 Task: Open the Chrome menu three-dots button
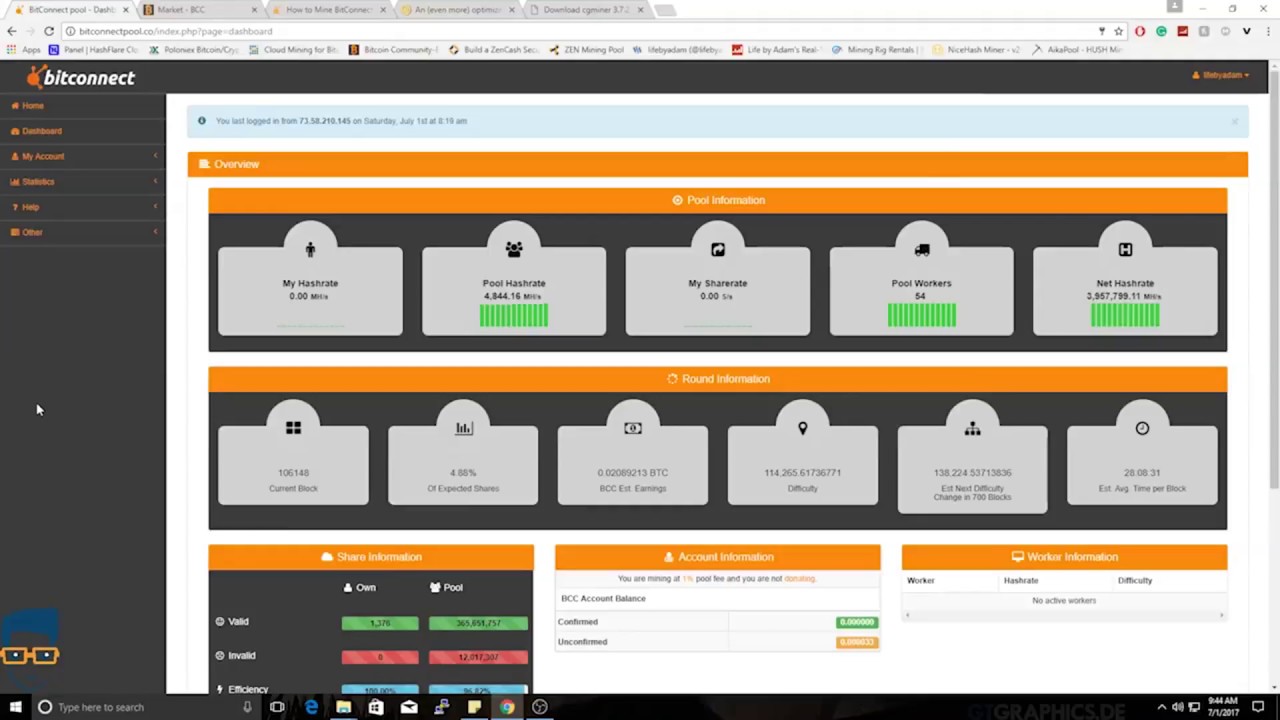click(1267, 31)
